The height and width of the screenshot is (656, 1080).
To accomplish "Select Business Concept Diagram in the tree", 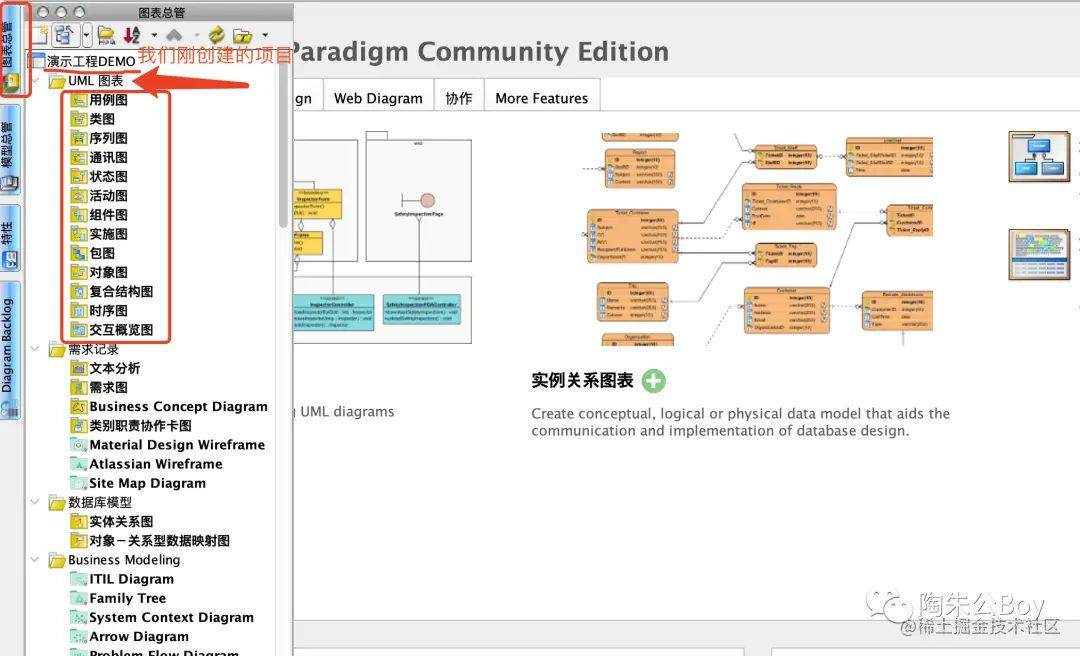I will 169,407.
